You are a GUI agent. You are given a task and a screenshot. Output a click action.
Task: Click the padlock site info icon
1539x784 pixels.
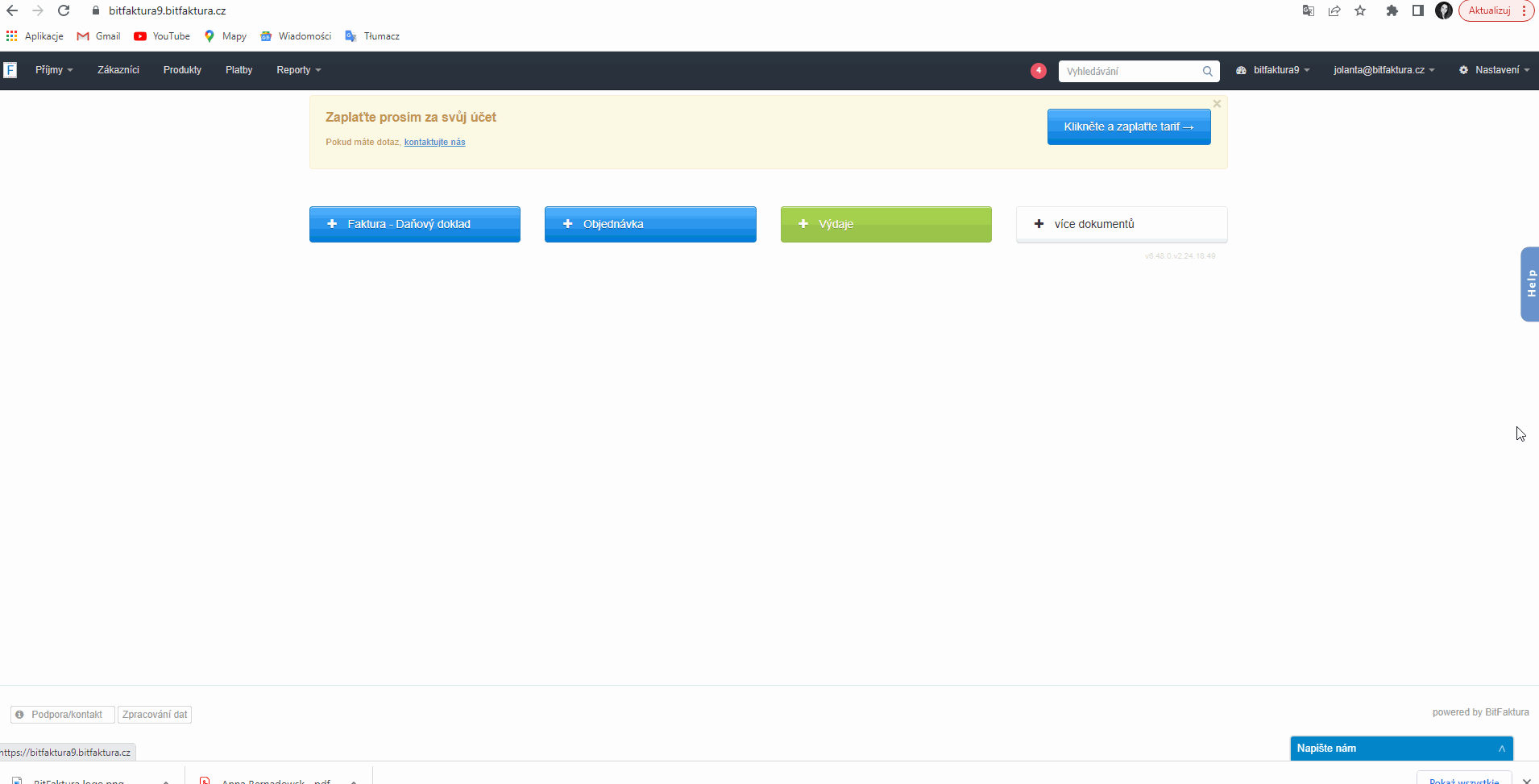click(95, 10)
